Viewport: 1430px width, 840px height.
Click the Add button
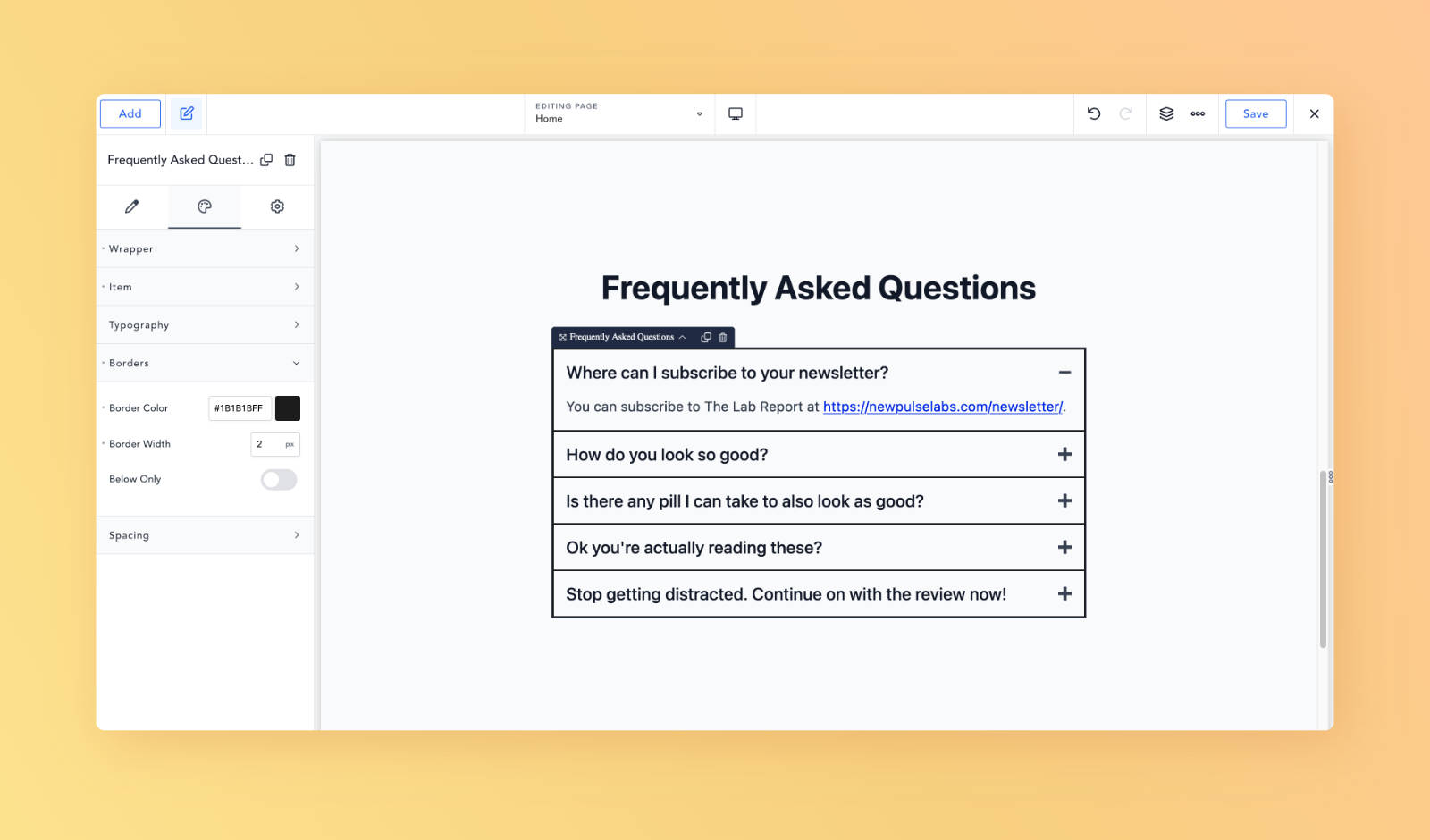click(x=130, y=113)
